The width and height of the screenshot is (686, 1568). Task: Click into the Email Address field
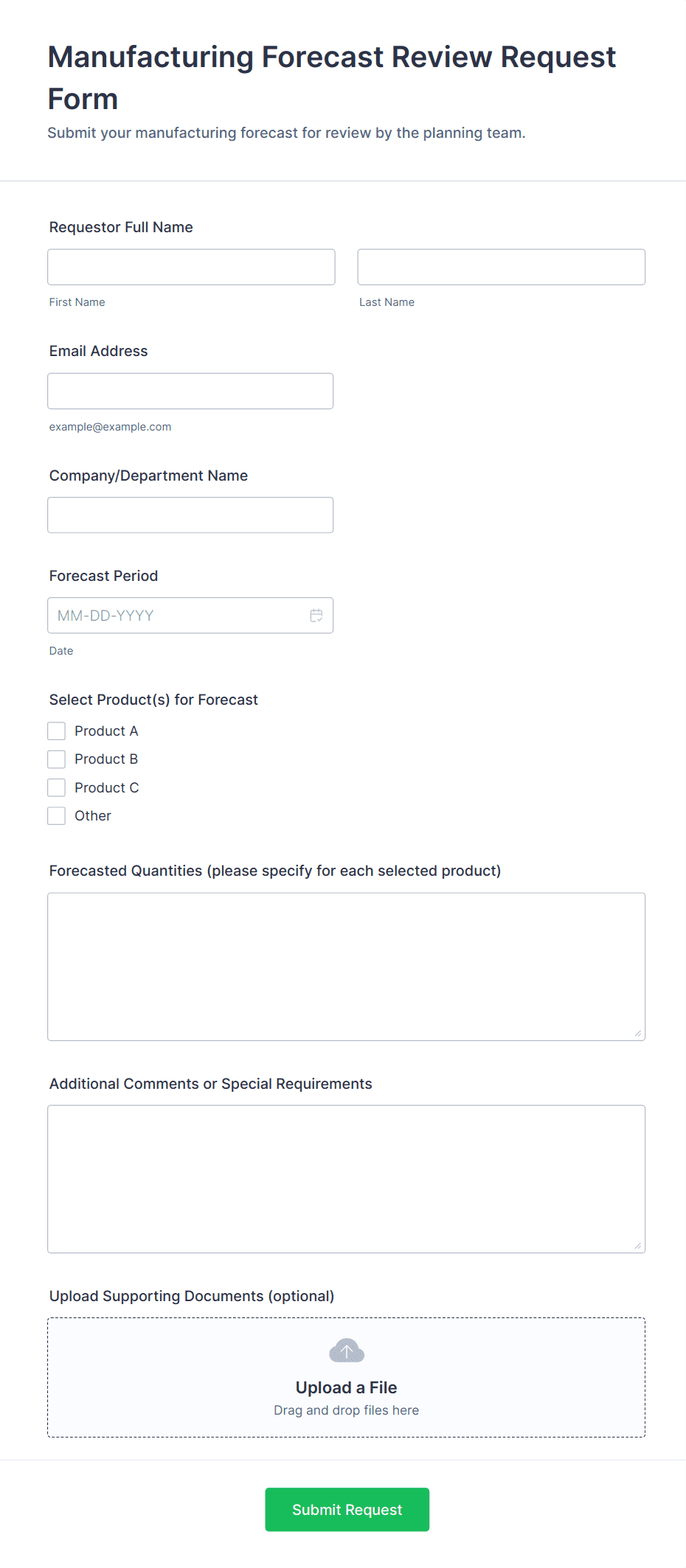coord(190,391)
